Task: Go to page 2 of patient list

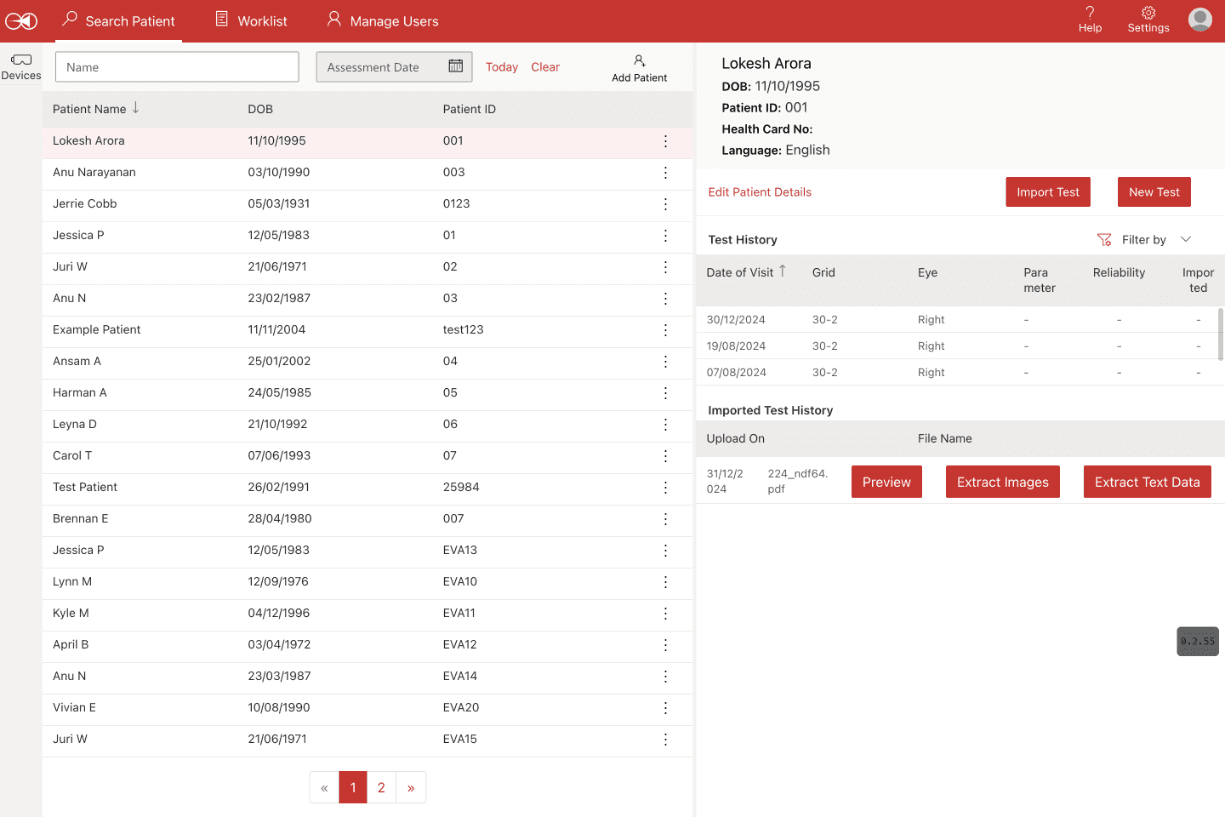Action: [x=381, y=788]
